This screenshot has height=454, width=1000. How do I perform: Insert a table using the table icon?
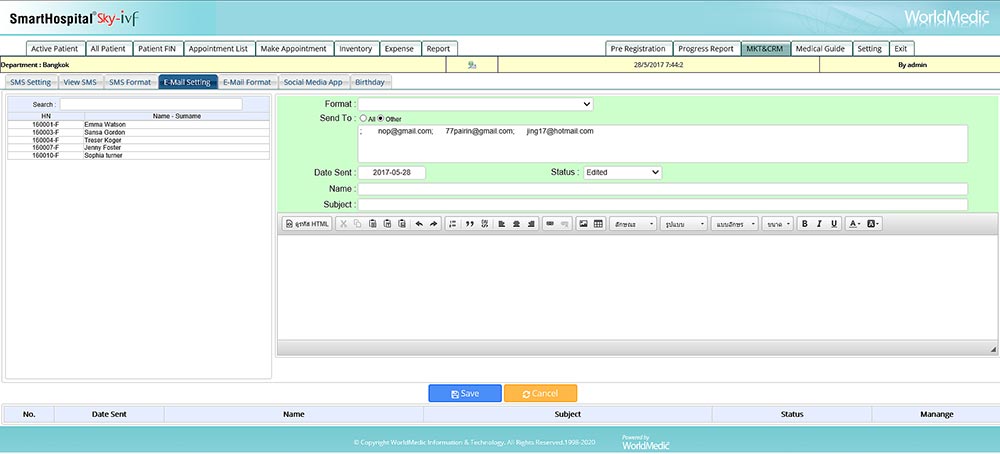click(598, 223)
